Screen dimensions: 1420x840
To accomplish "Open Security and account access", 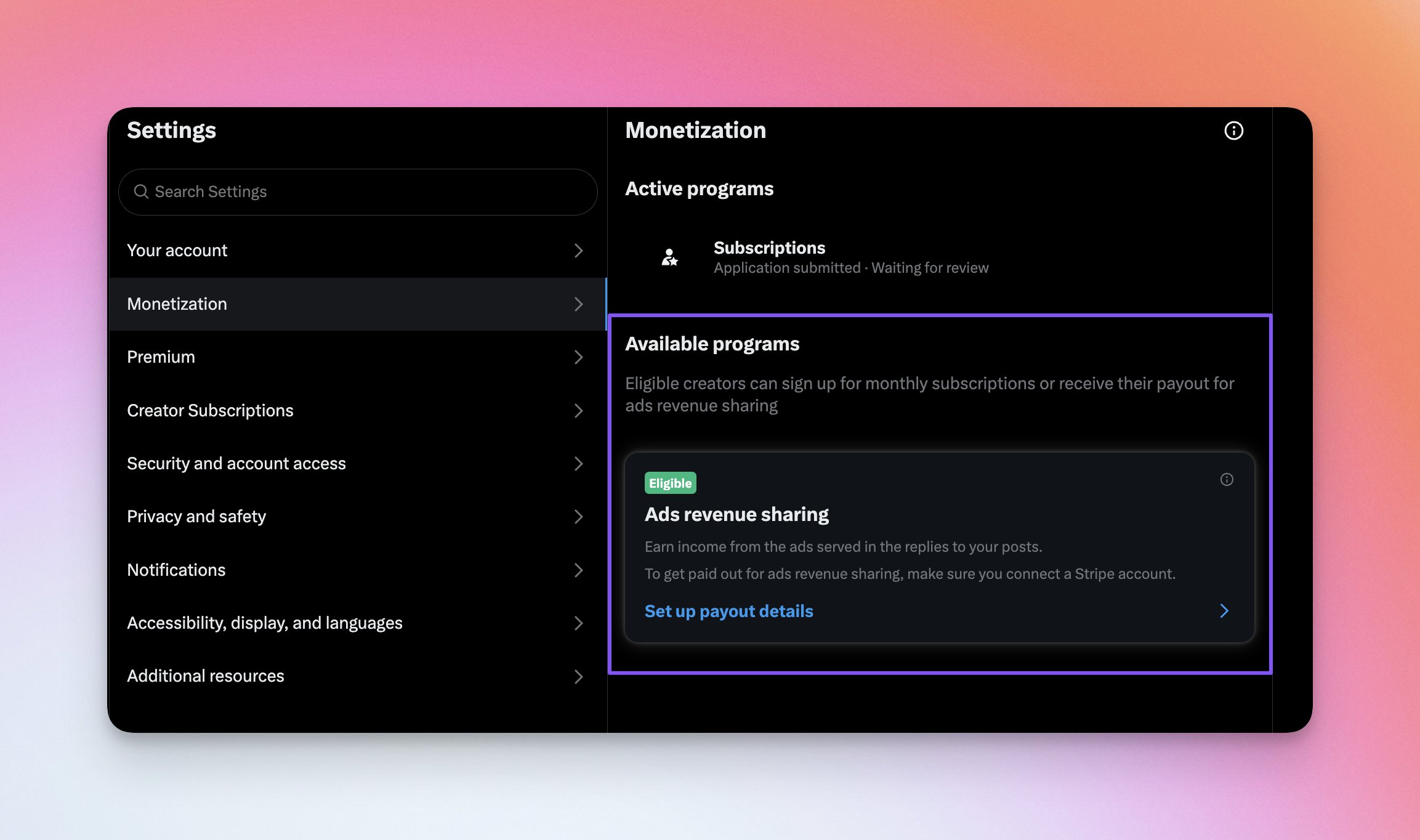I will tap(357, 464).
